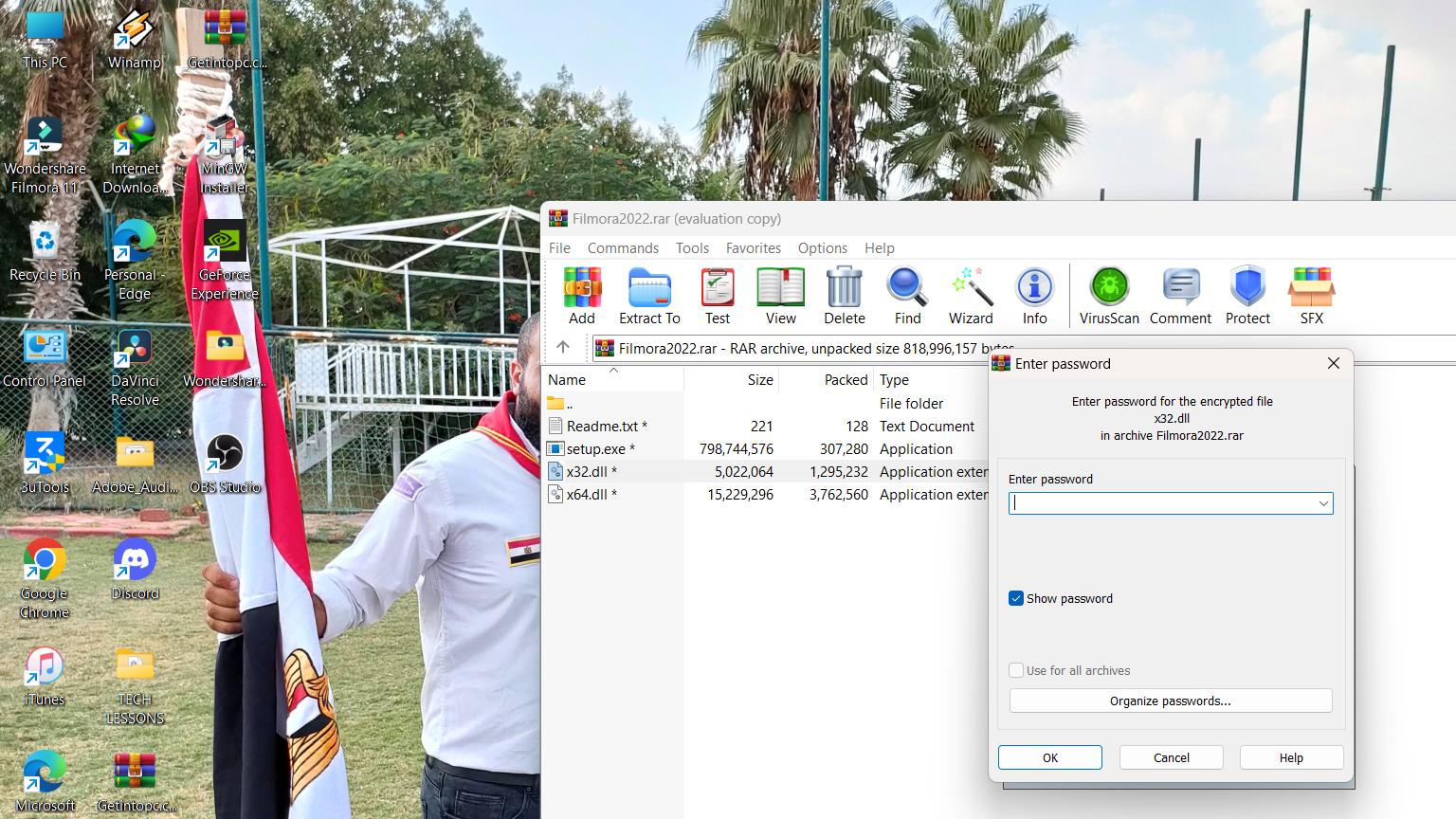
Task: Toggle the Use for all archives checkbox
Action: coord(1016,670)
